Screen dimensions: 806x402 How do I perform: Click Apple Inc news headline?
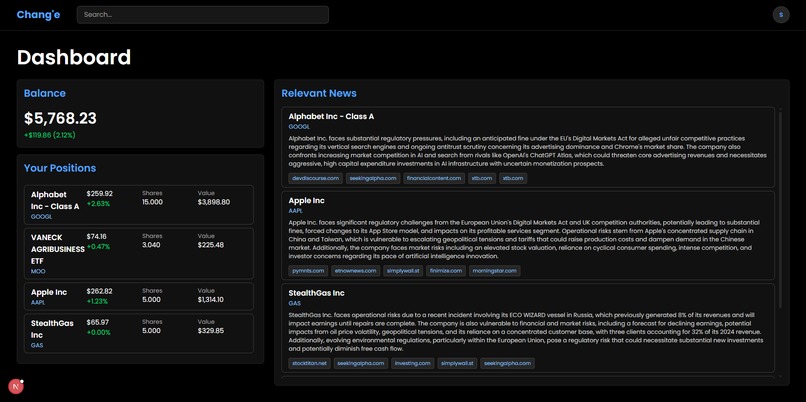click(306, 200)
